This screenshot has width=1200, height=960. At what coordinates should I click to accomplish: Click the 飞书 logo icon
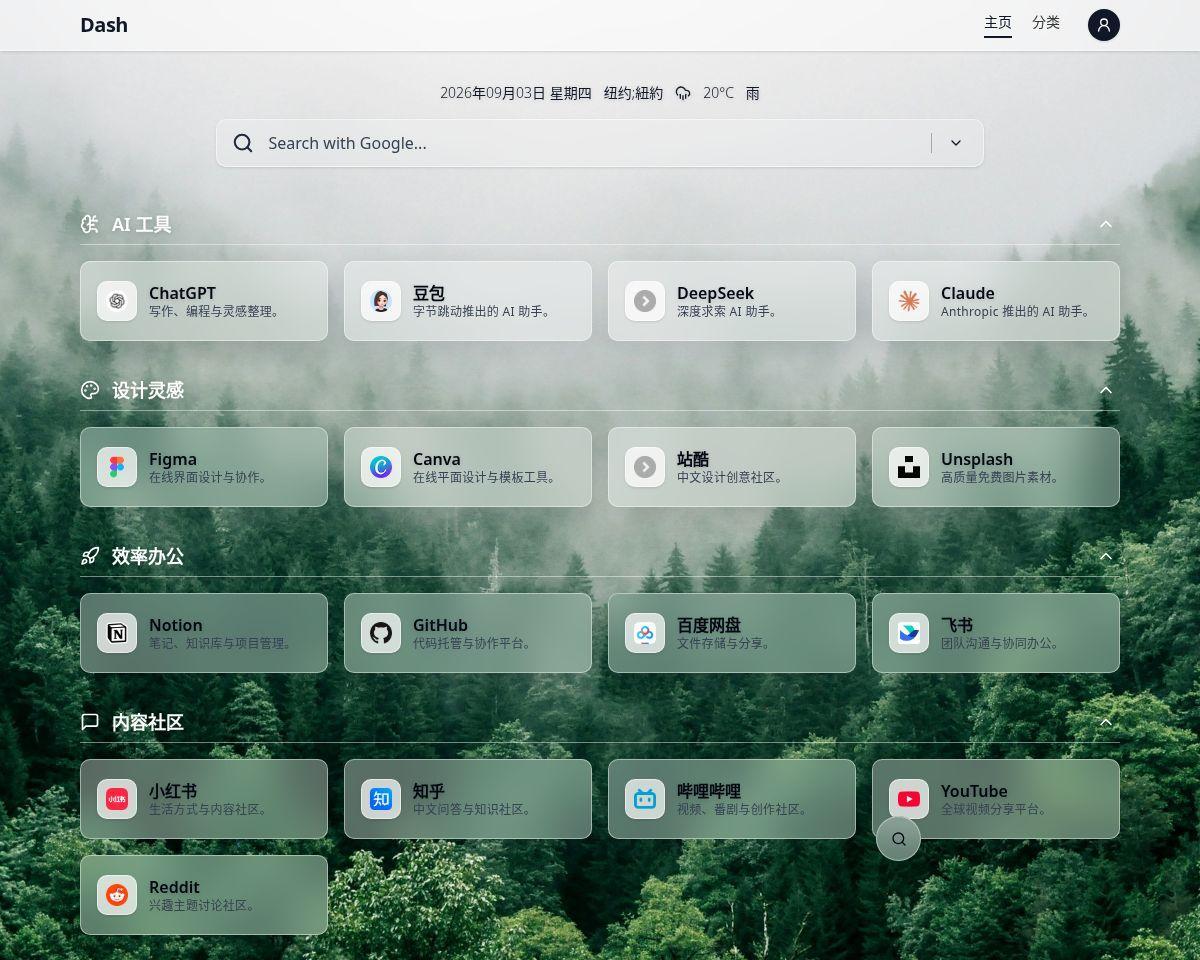pyautogui.click(x=909, y=633)
